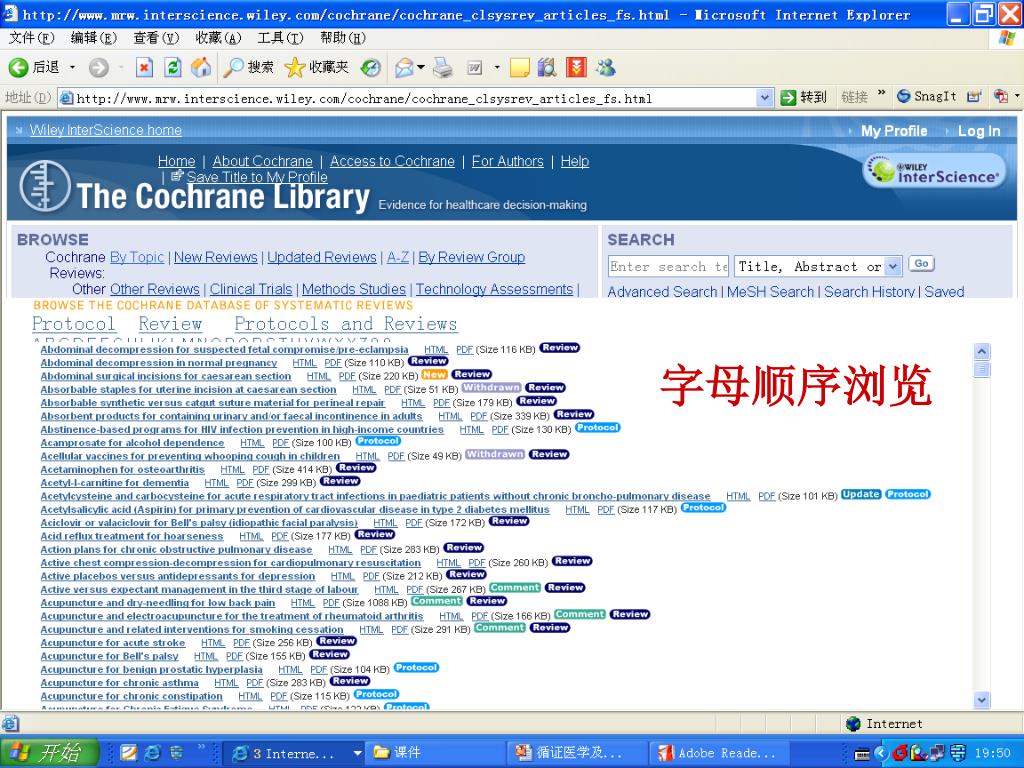Open HTML for Acupuncture for acute stroke
This screenshot has height=768, width=1024.
coord(213,643)
